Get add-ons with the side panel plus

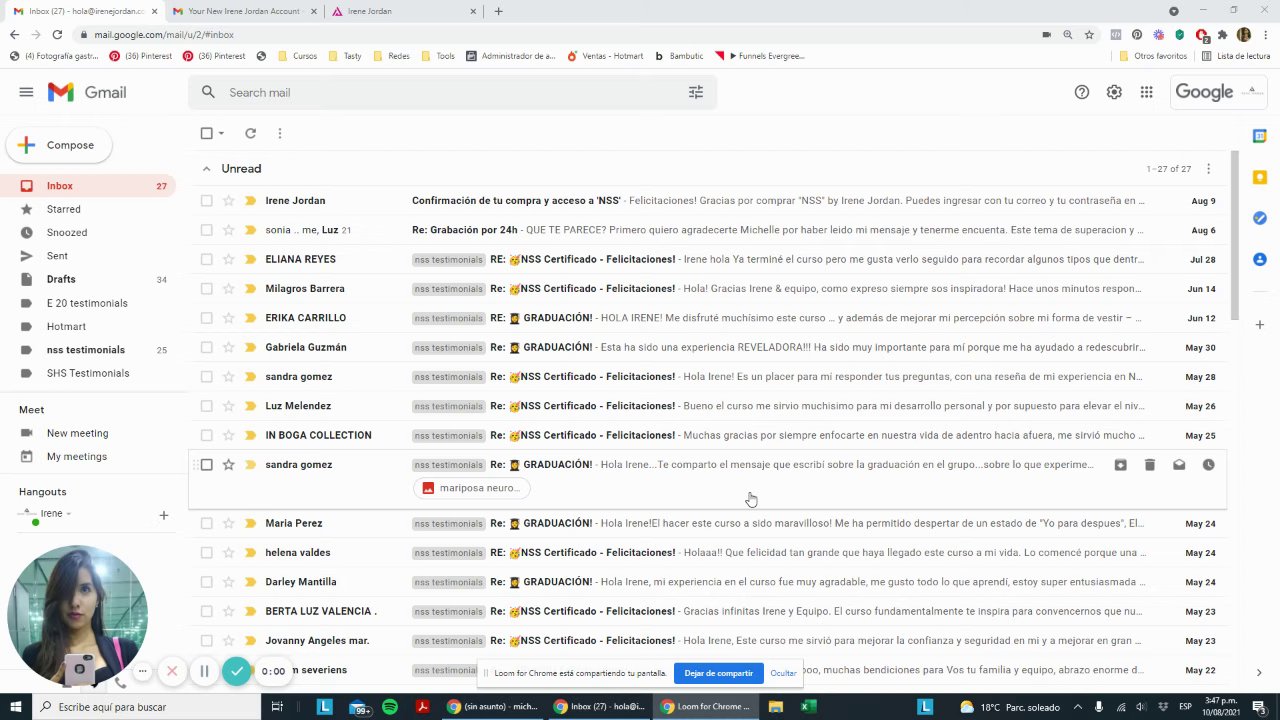(x=1260, y=325)
